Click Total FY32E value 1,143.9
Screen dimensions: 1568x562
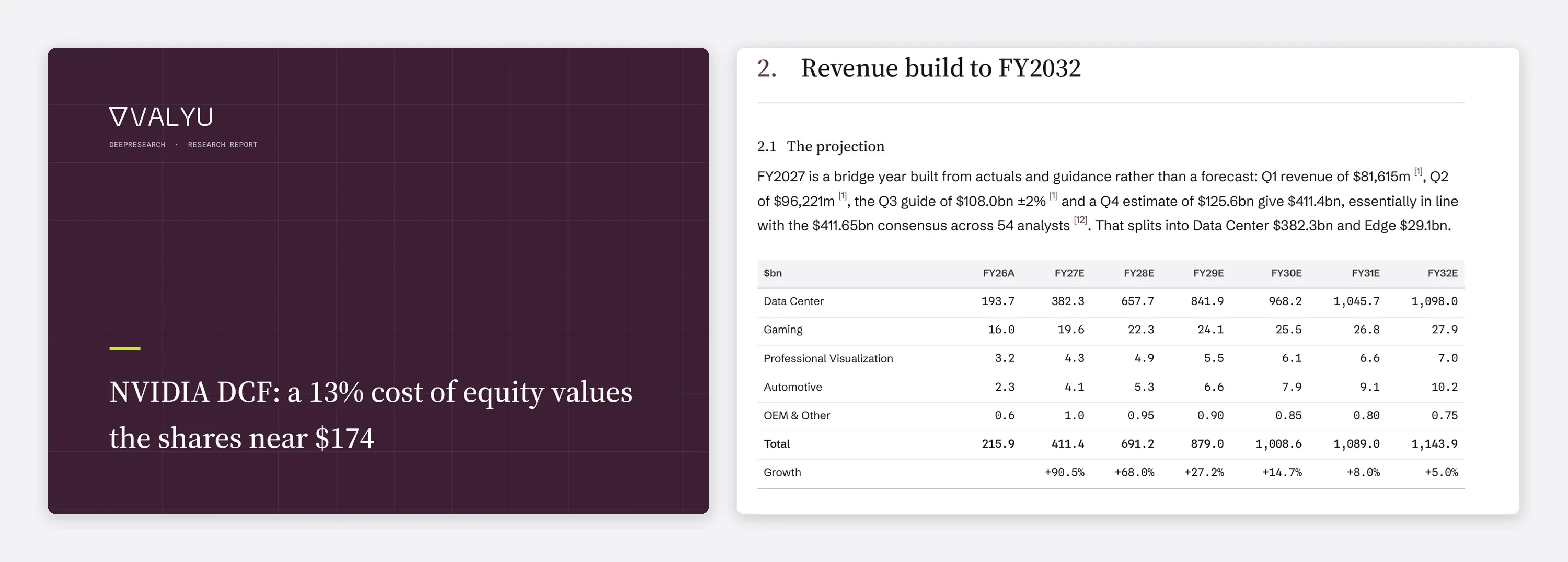1434,444
